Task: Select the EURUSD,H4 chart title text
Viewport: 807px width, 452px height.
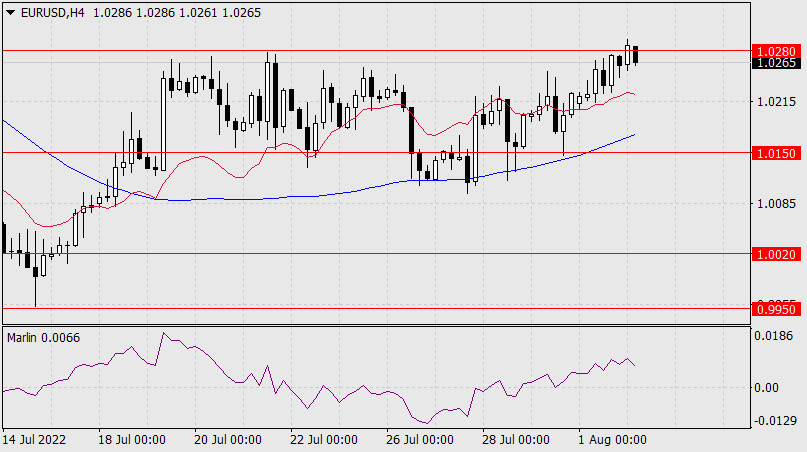Action: [52, 13]
